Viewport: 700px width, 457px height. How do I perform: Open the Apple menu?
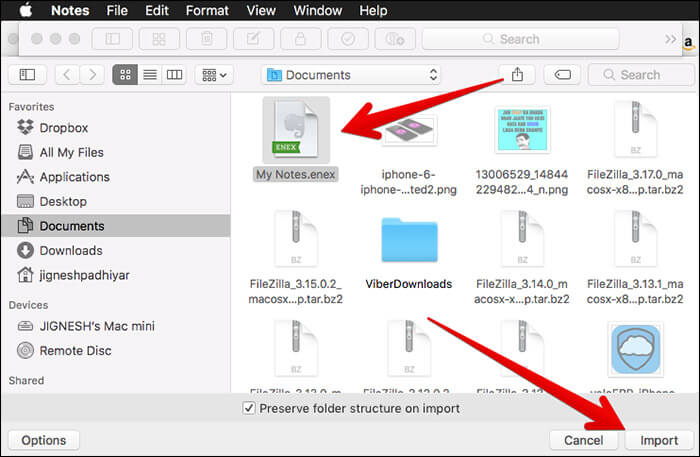click(26, 10)
